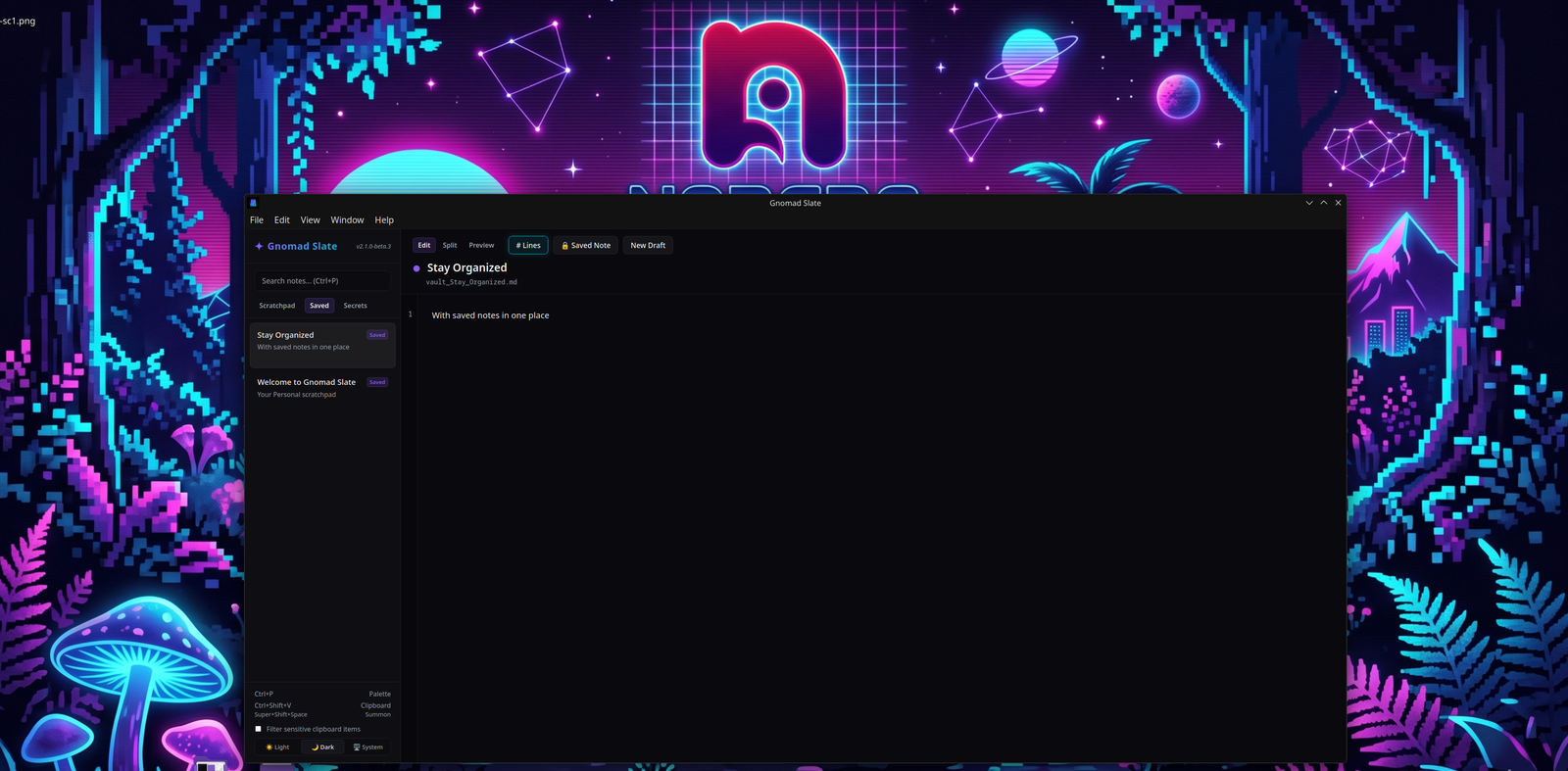Screen dimensions: 1568x771
Task: Switch to the Light theme
Action: coord(278,747)
